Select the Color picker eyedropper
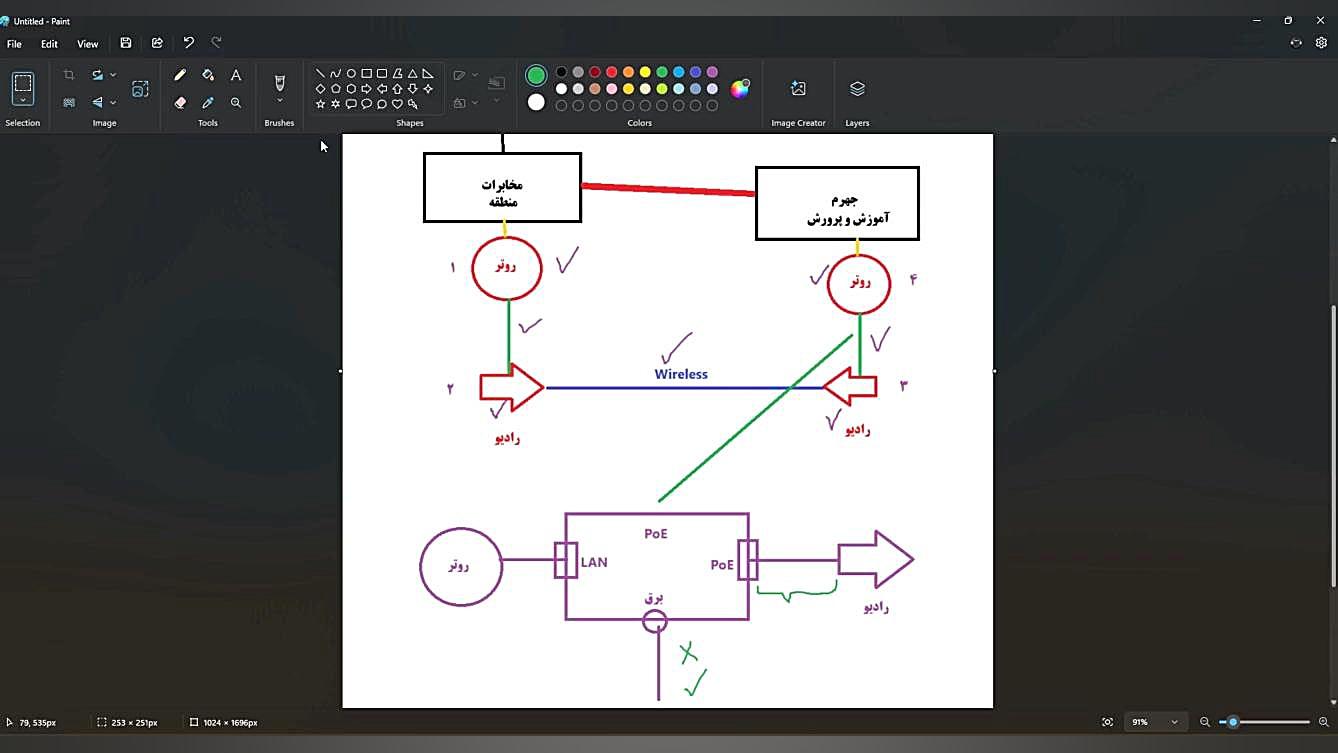1338x753 pixels. (208, 102)
